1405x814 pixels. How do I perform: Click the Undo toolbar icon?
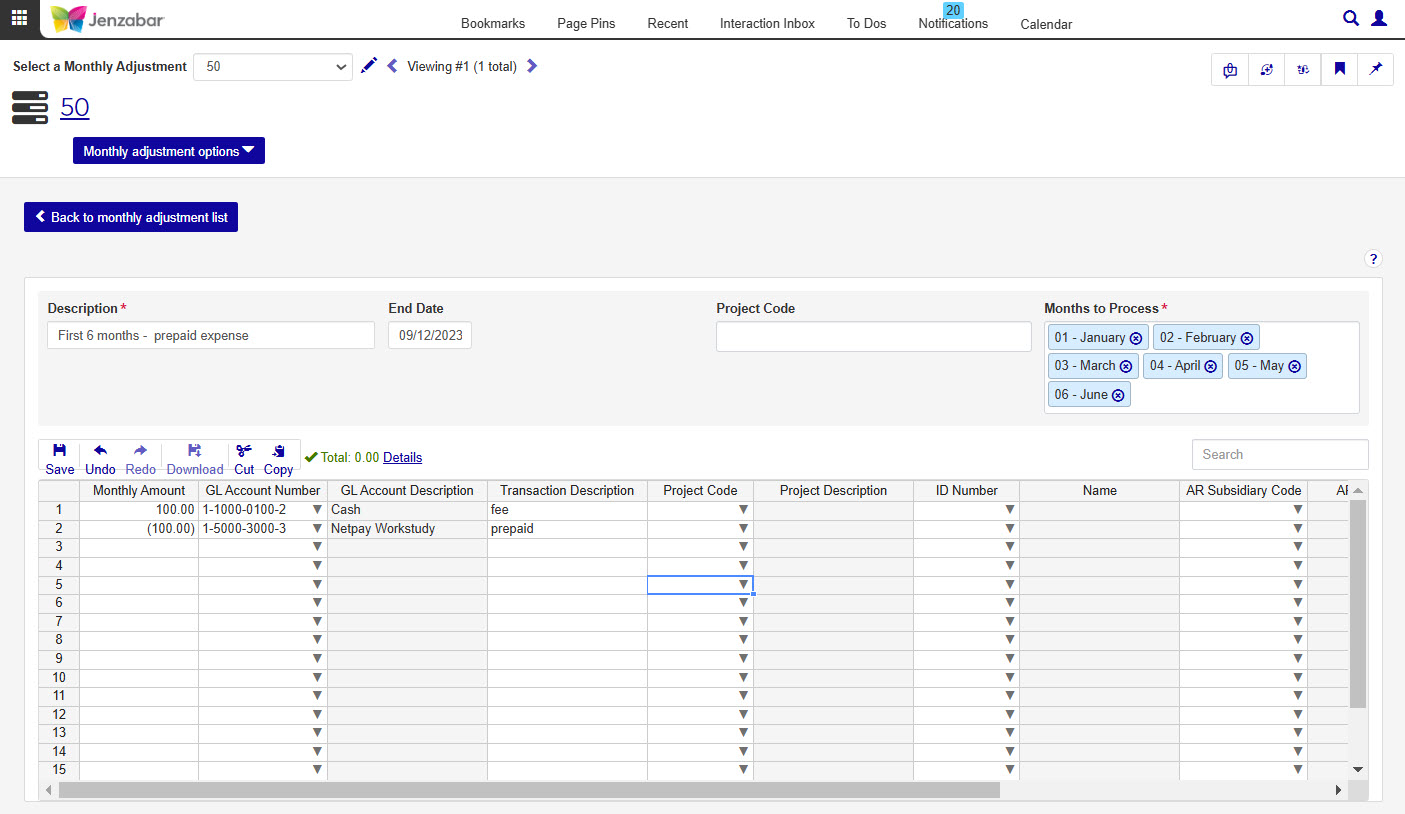click(100, 458)
